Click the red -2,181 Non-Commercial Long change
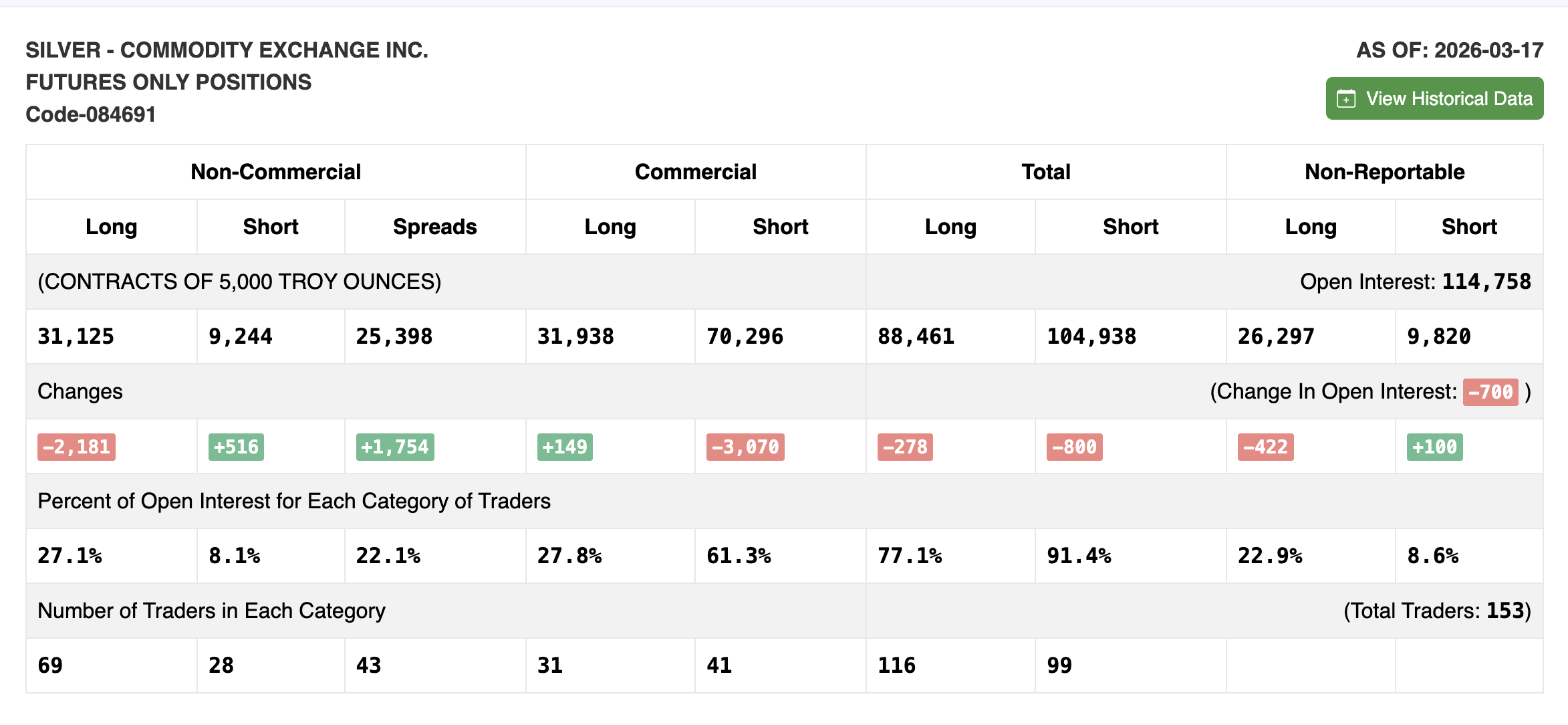This screenshot has width=1568, height=725. tap(76, 447)
